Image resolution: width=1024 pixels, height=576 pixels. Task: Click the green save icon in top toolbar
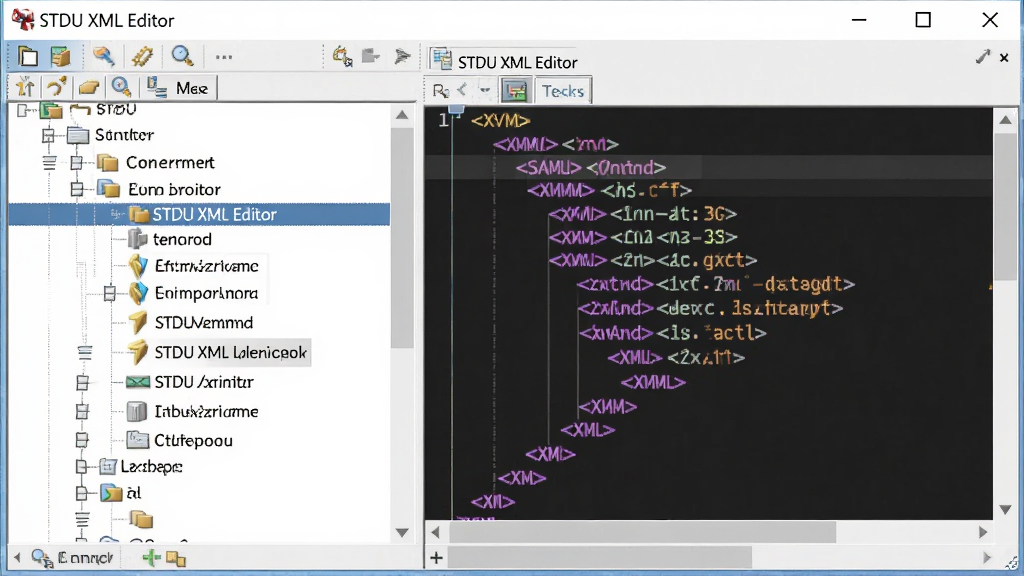(60, 57)
